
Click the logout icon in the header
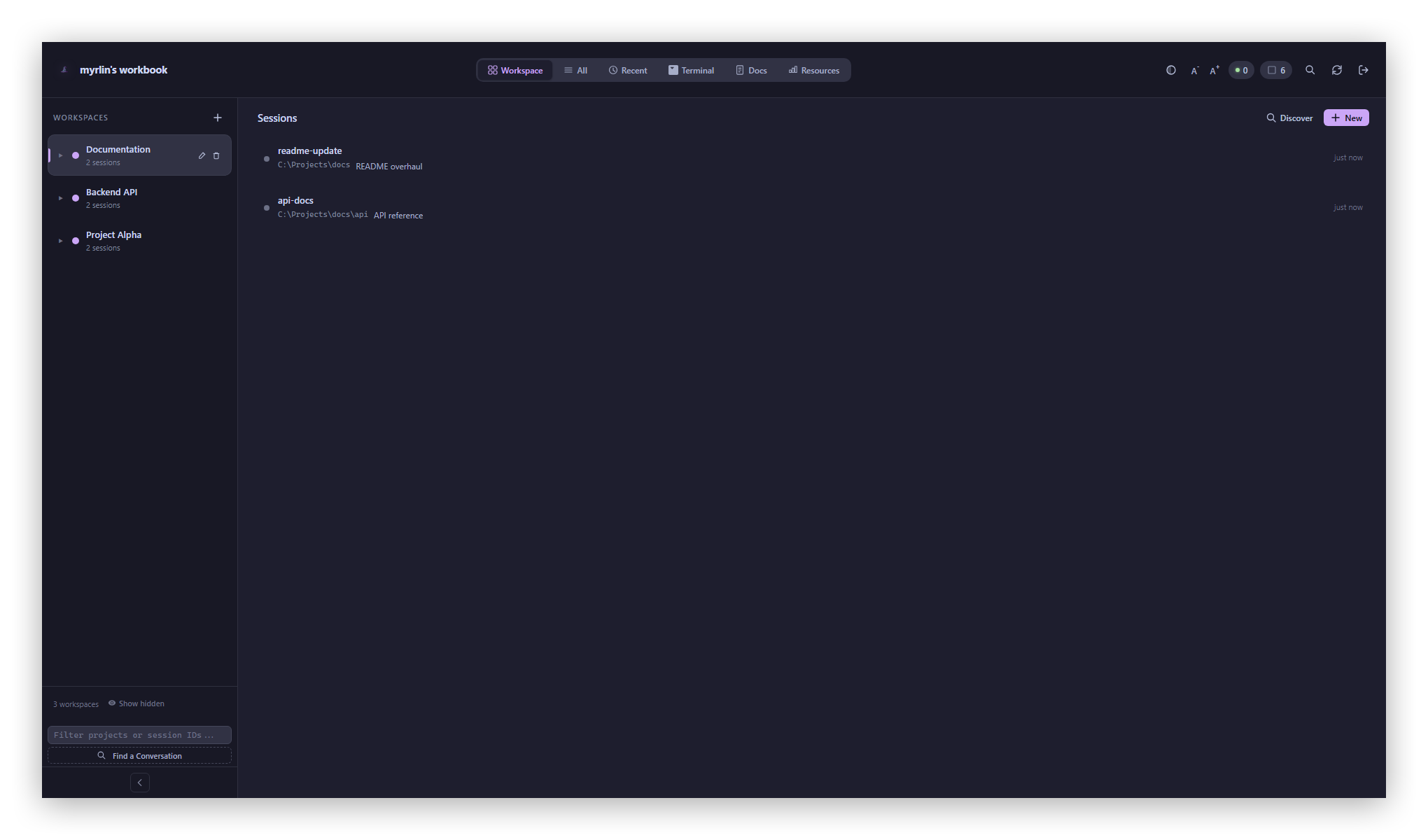1364,70
